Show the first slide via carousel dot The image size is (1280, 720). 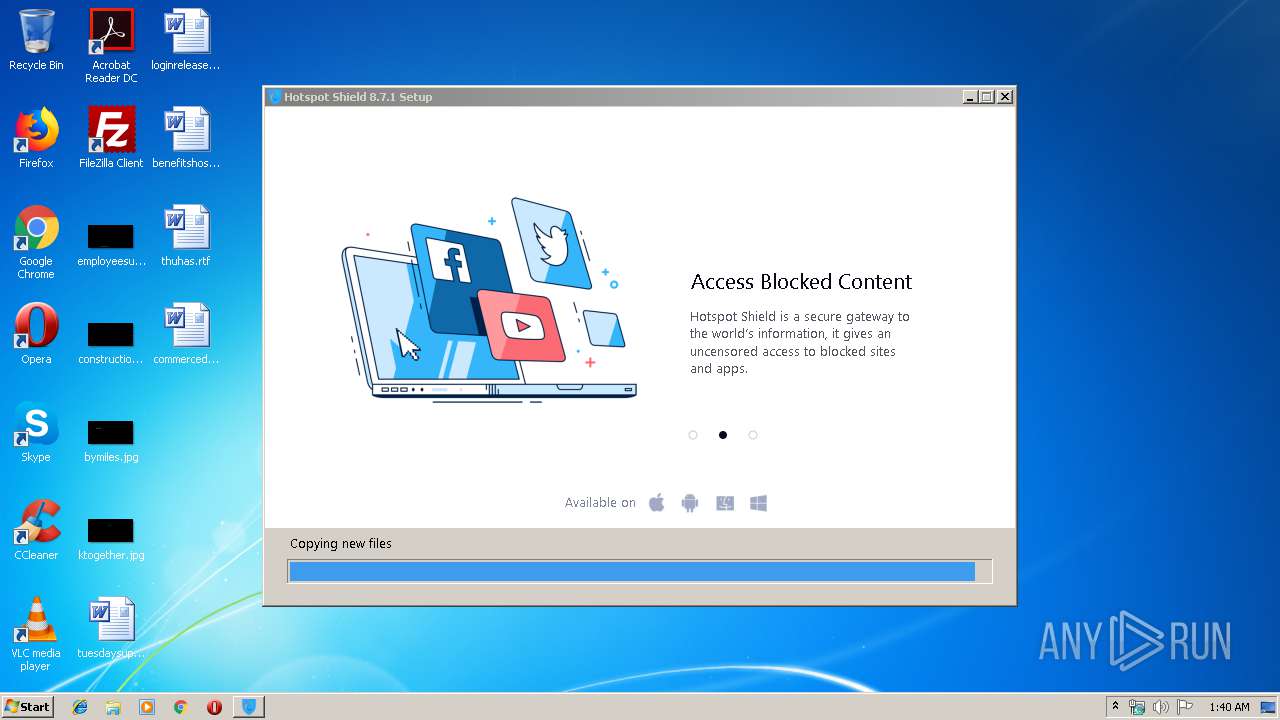693,435
